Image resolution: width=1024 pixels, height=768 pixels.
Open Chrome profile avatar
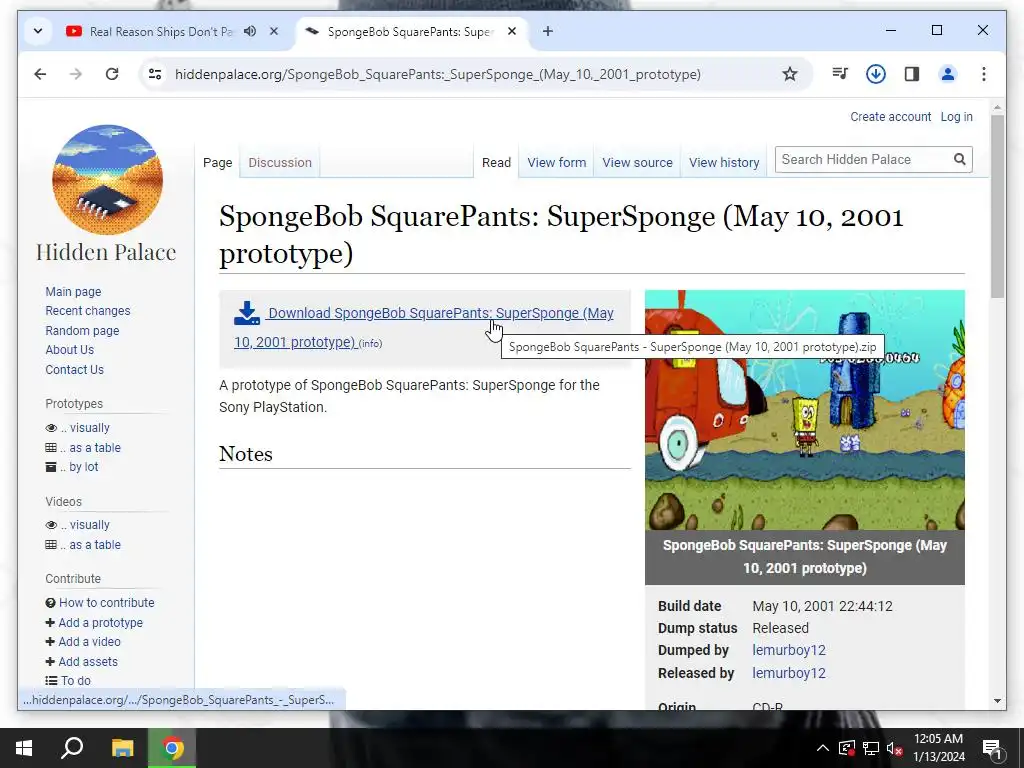point(948,74)
